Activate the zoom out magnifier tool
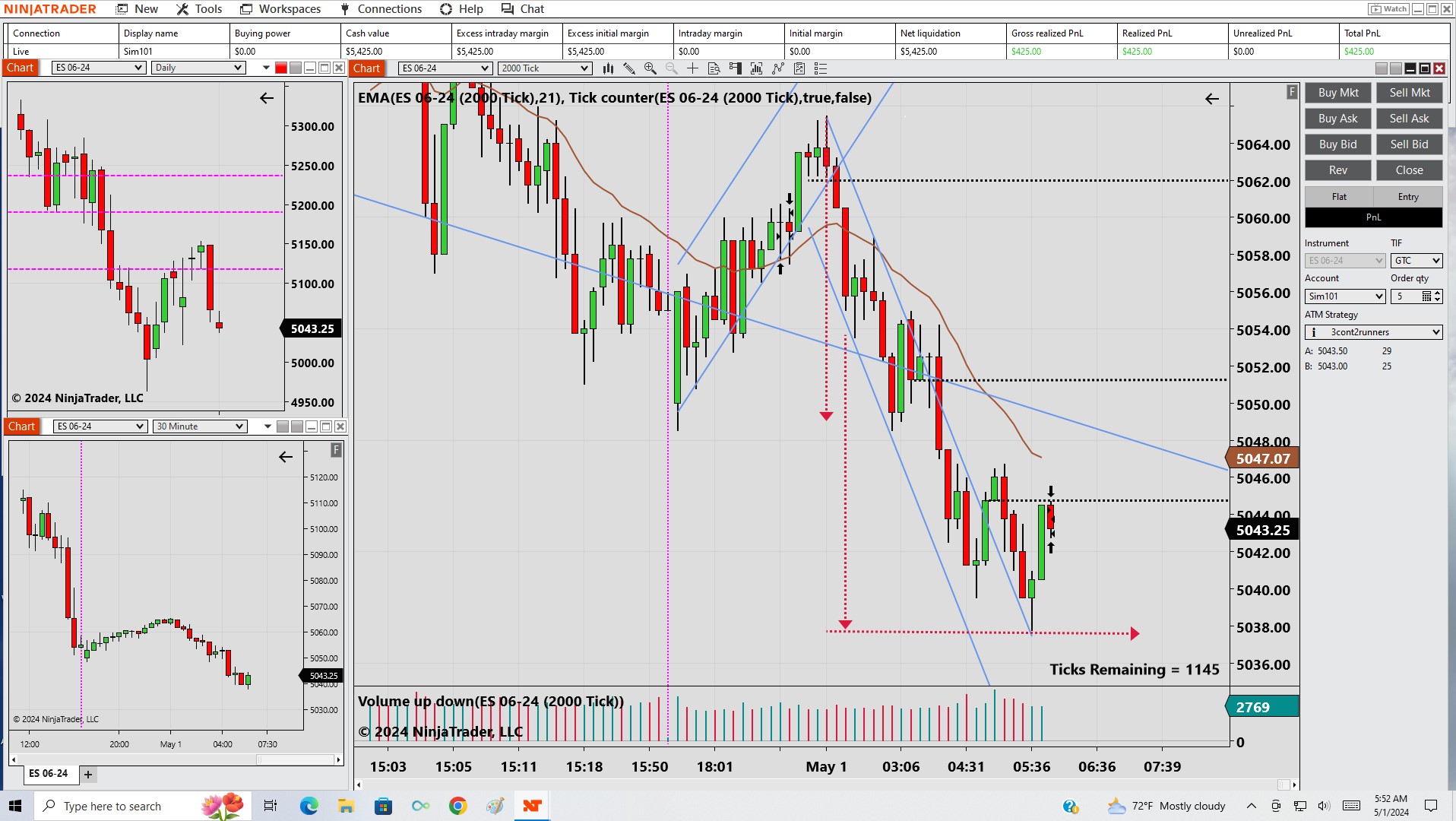This screenshot has height=821, width=1456. (x=672, y=68)
